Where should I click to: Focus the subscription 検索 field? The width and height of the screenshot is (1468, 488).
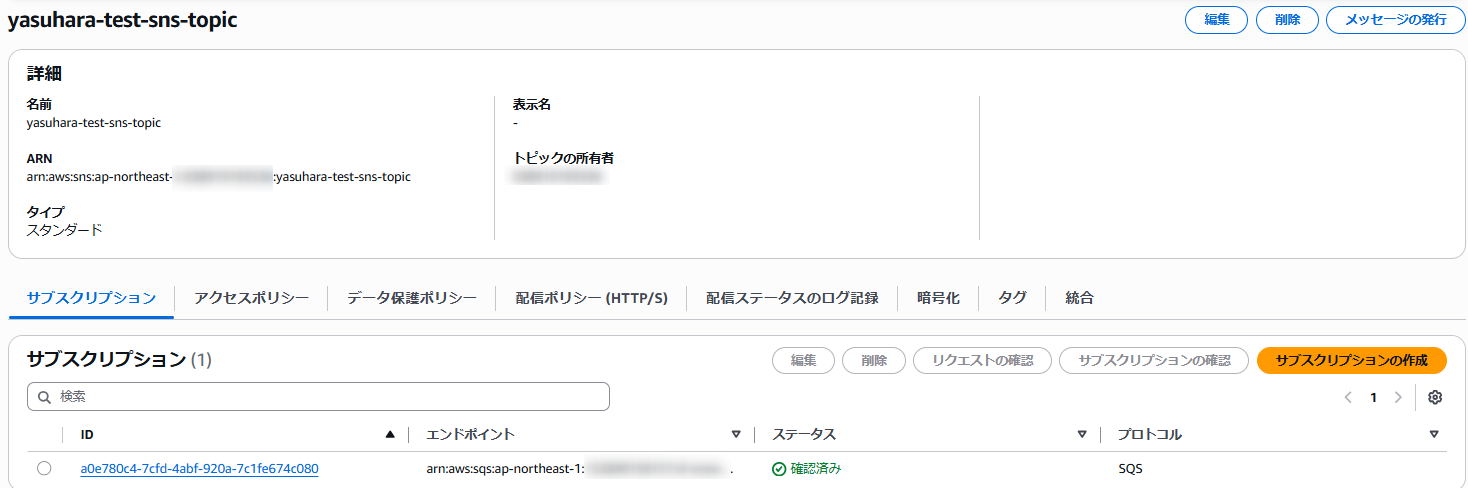(x=318, y=397)
